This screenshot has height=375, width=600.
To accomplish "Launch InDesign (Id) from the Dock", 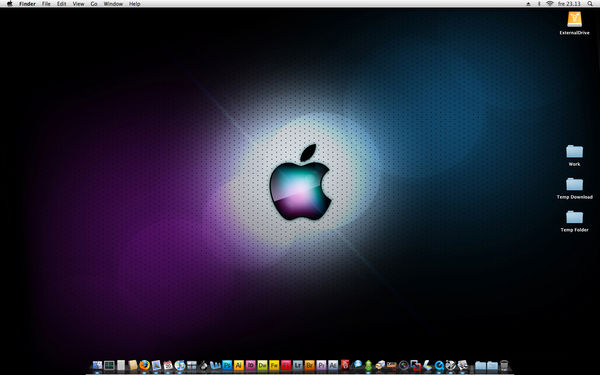I will 251,365.
